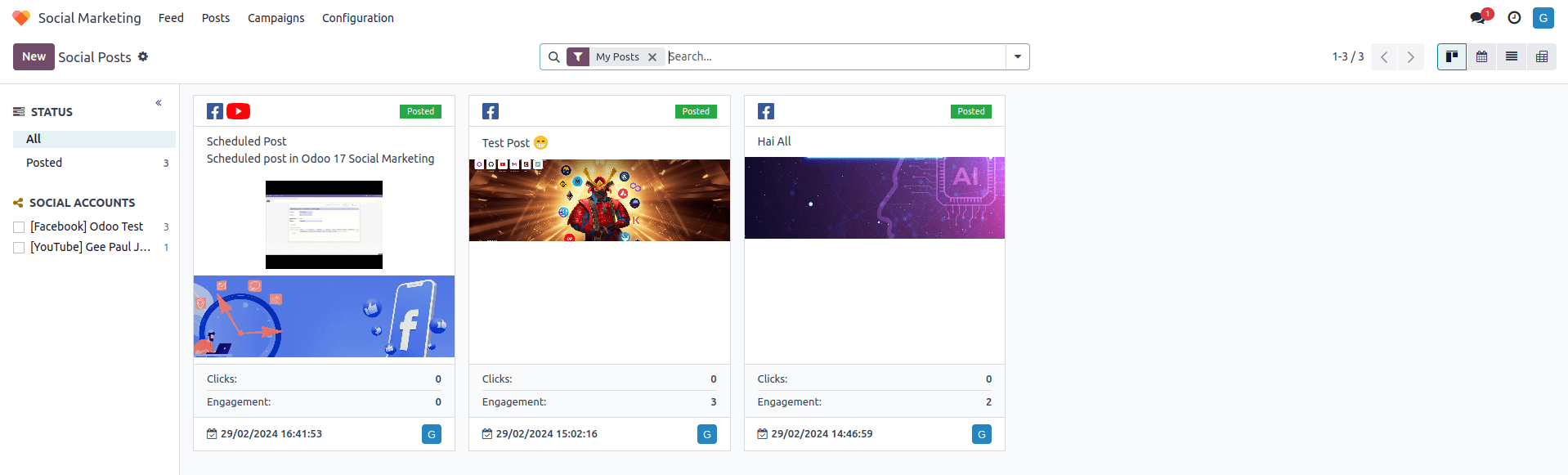Open the samurai image on Test Post
The height and width of the screenshot is (475, 1568).
click(599, 200)
